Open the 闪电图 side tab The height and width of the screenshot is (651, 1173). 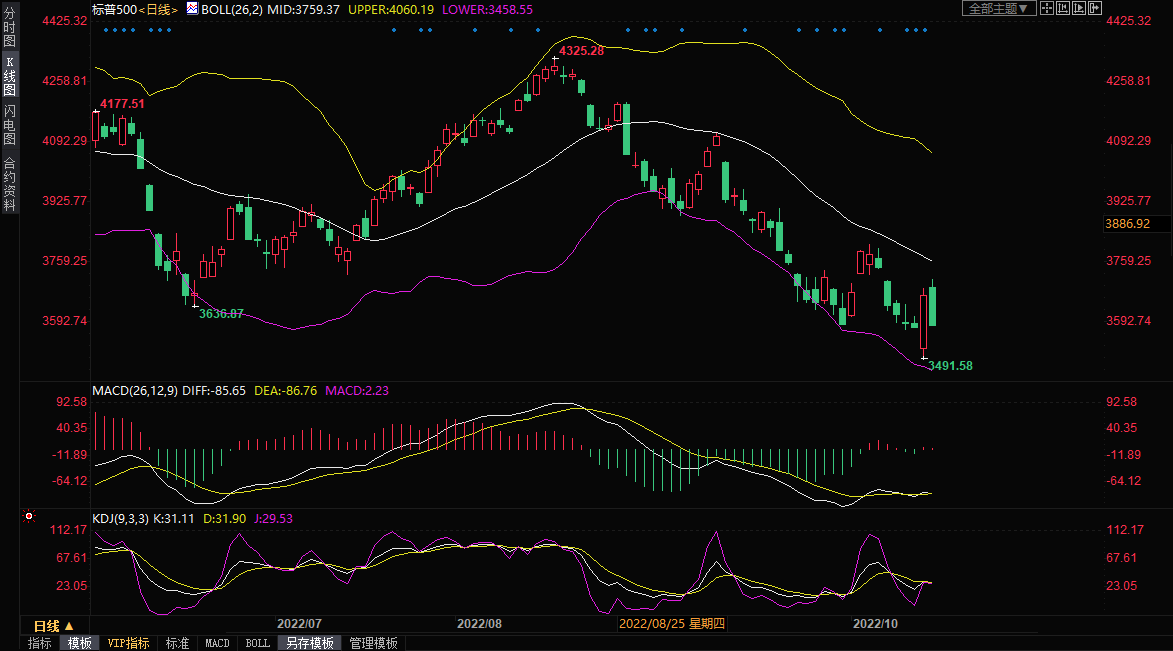coord(9,124)
